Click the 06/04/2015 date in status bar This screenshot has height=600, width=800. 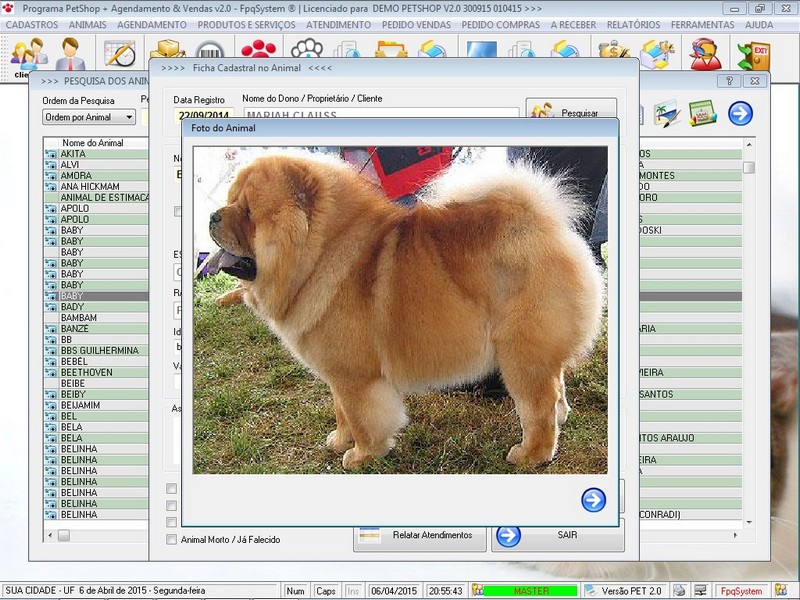pyautogui.click(x=394, y=591)
